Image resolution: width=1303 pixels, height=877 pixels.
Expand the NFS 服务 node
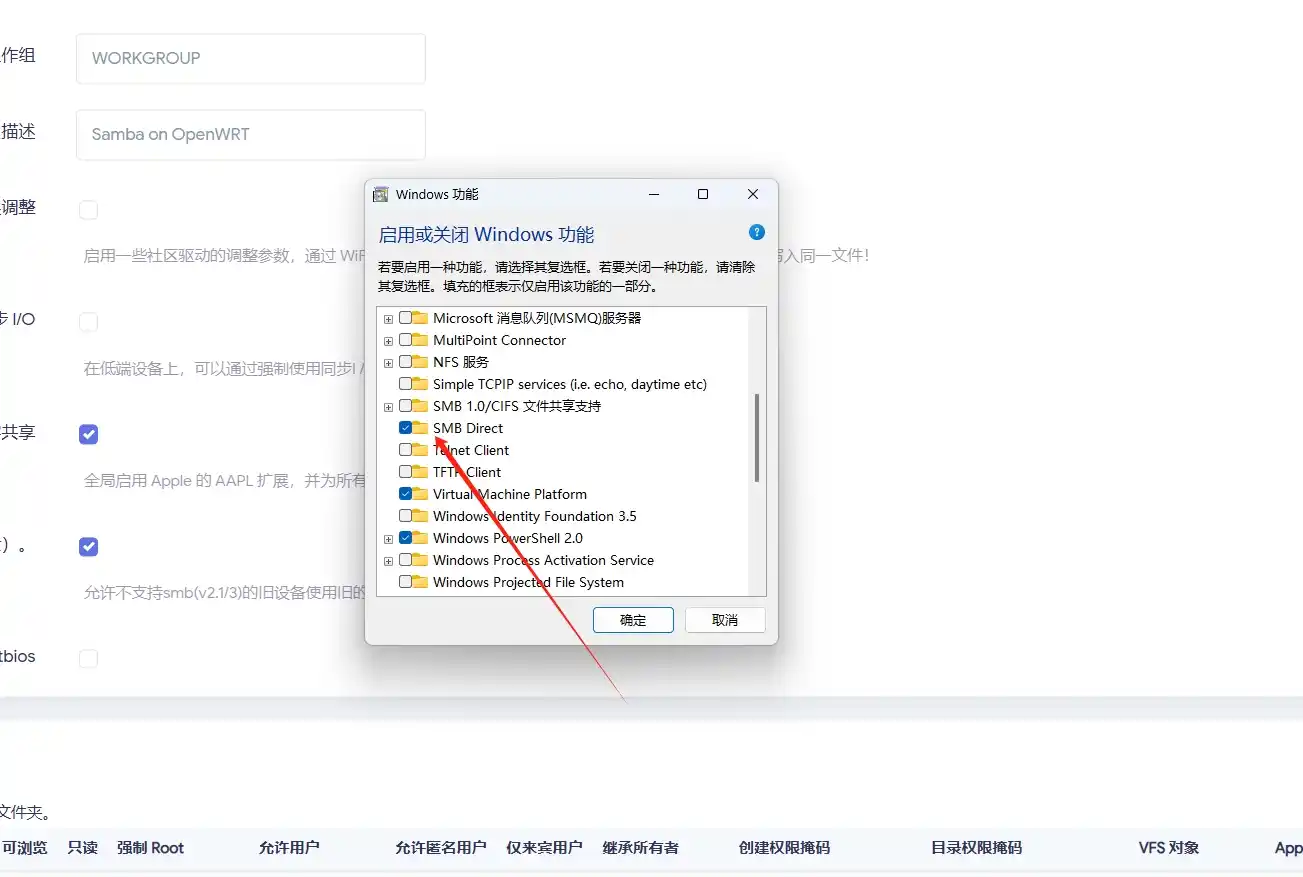click(388, 363)
